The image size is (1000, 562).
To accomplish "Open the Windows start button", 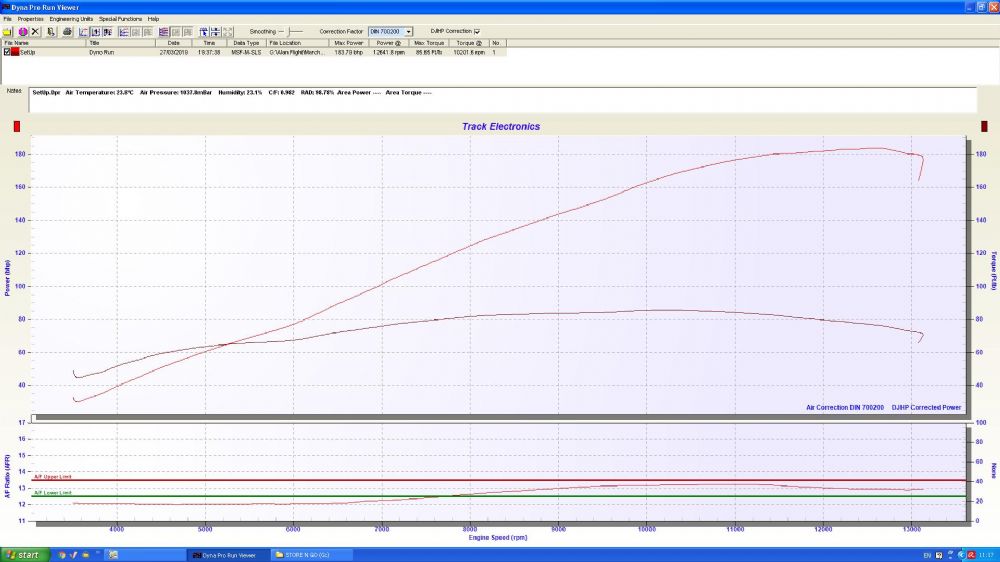I will pos(24,554).
